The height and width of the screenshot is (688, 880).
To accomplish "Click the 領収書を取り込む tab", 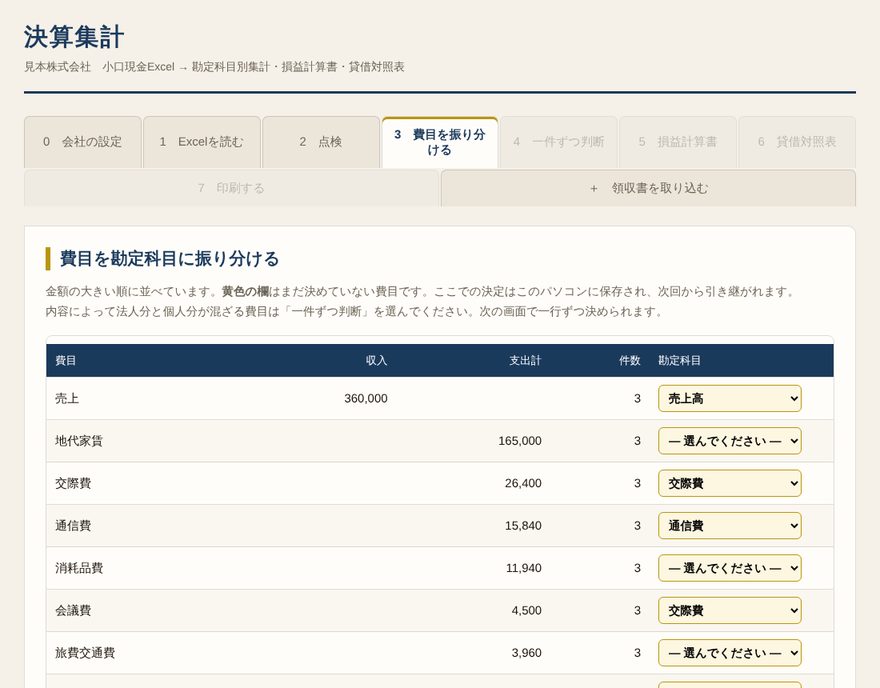I will click(x=648, y=188).
